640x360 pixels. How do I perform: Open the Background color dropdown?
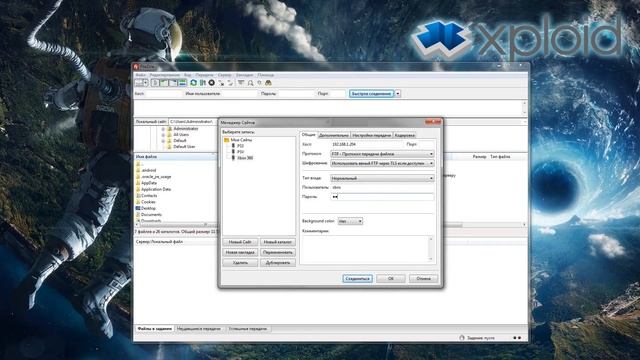[350, 221]
